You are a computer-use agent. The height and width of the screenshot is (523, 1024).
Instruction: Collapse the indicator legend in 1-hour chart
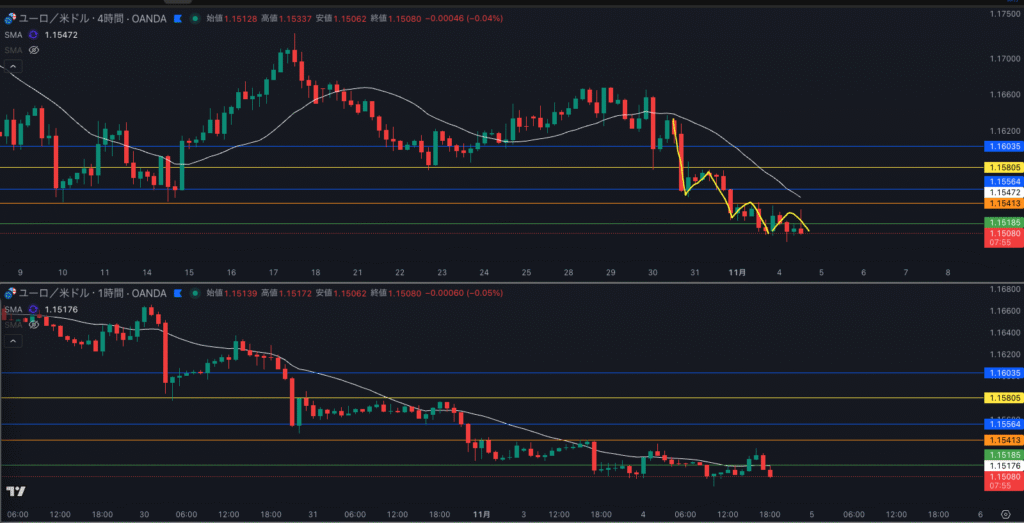(12, 341)
